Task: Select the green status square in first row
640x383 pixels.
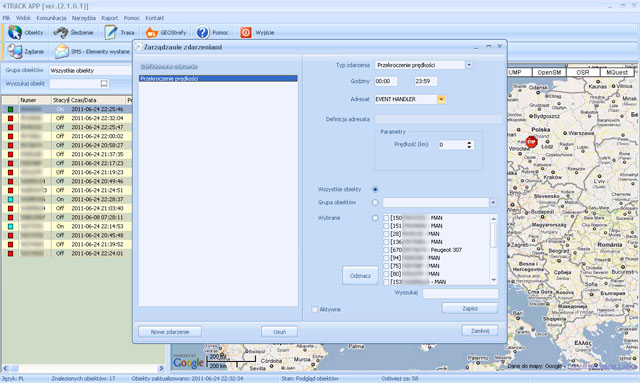Action: click(11, 109)
